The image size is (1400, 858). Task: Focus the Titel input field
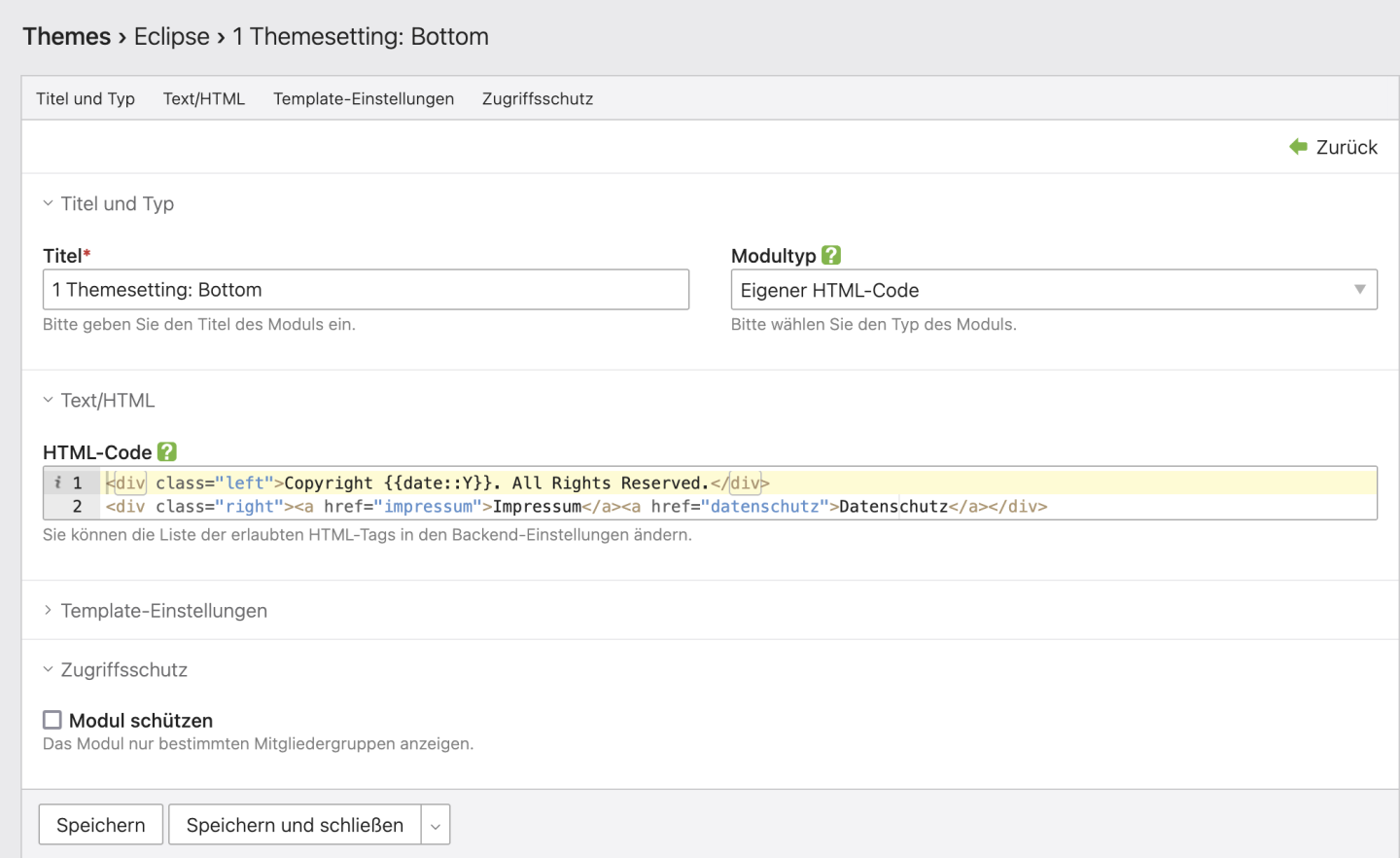[x=366, y=290]
